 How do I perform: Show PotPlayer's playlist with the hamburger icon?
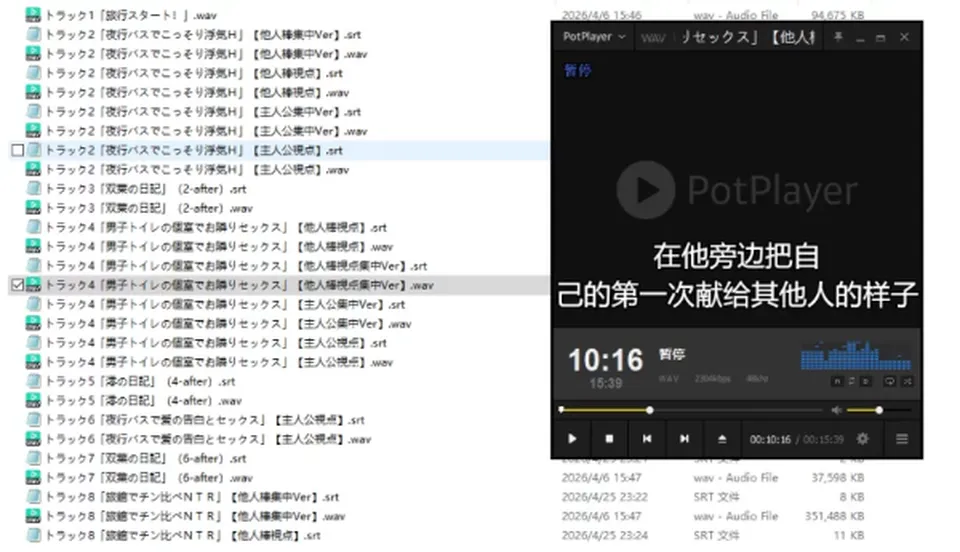coord(902,439)
